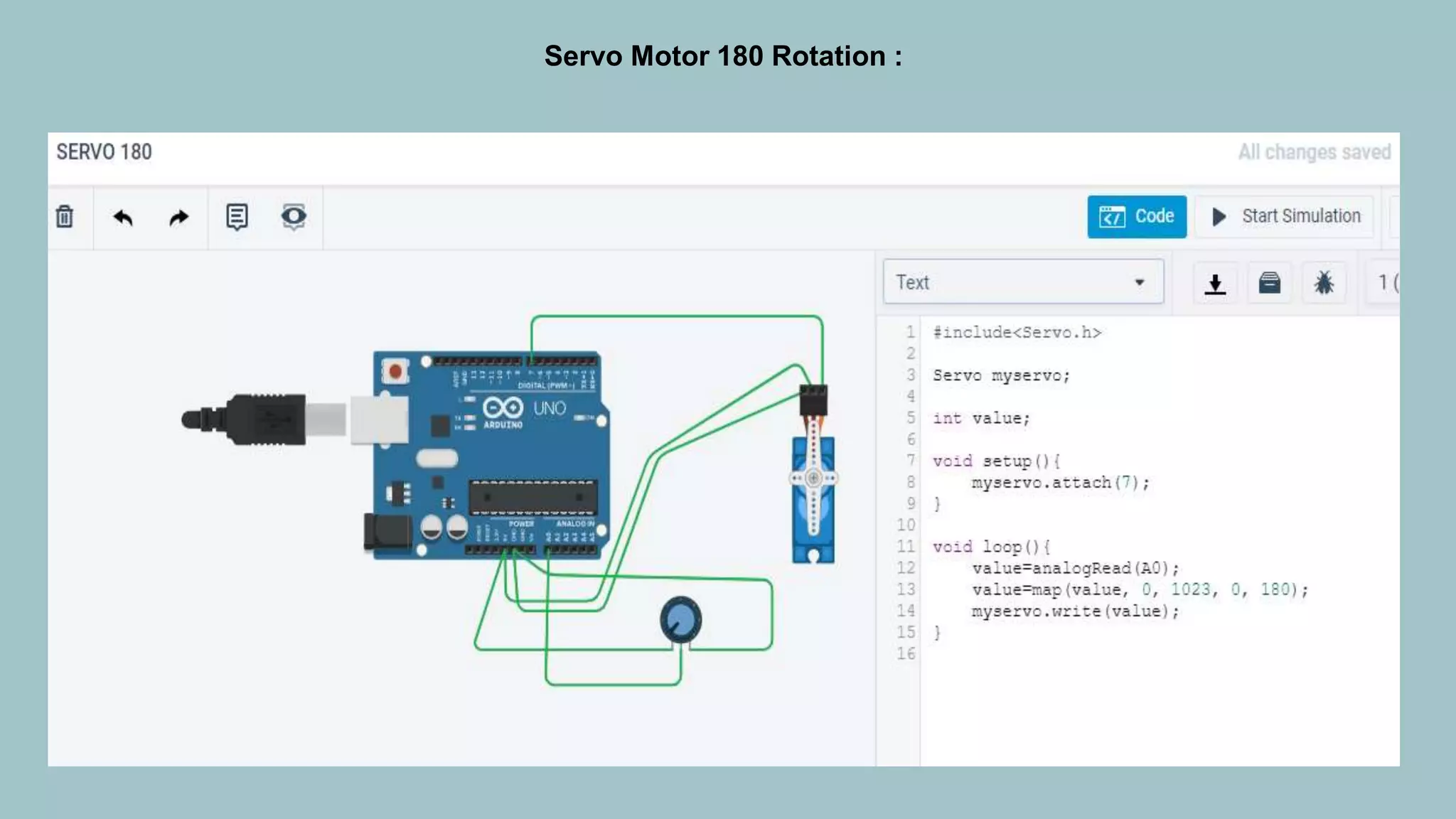Click line number 16 in the gutter
Screen dimensions: 1456x819
(x=906, y=653)
